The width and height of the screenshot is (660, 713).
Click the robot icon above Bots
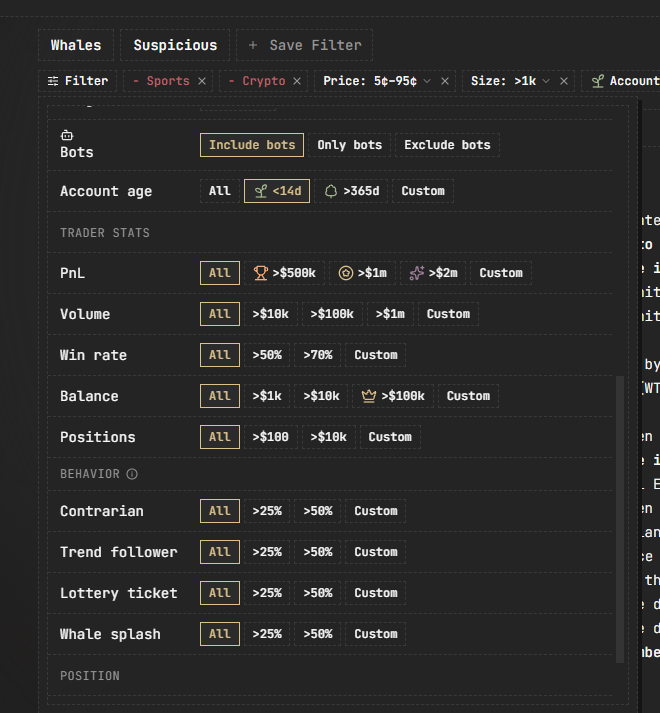pos(67,135)
